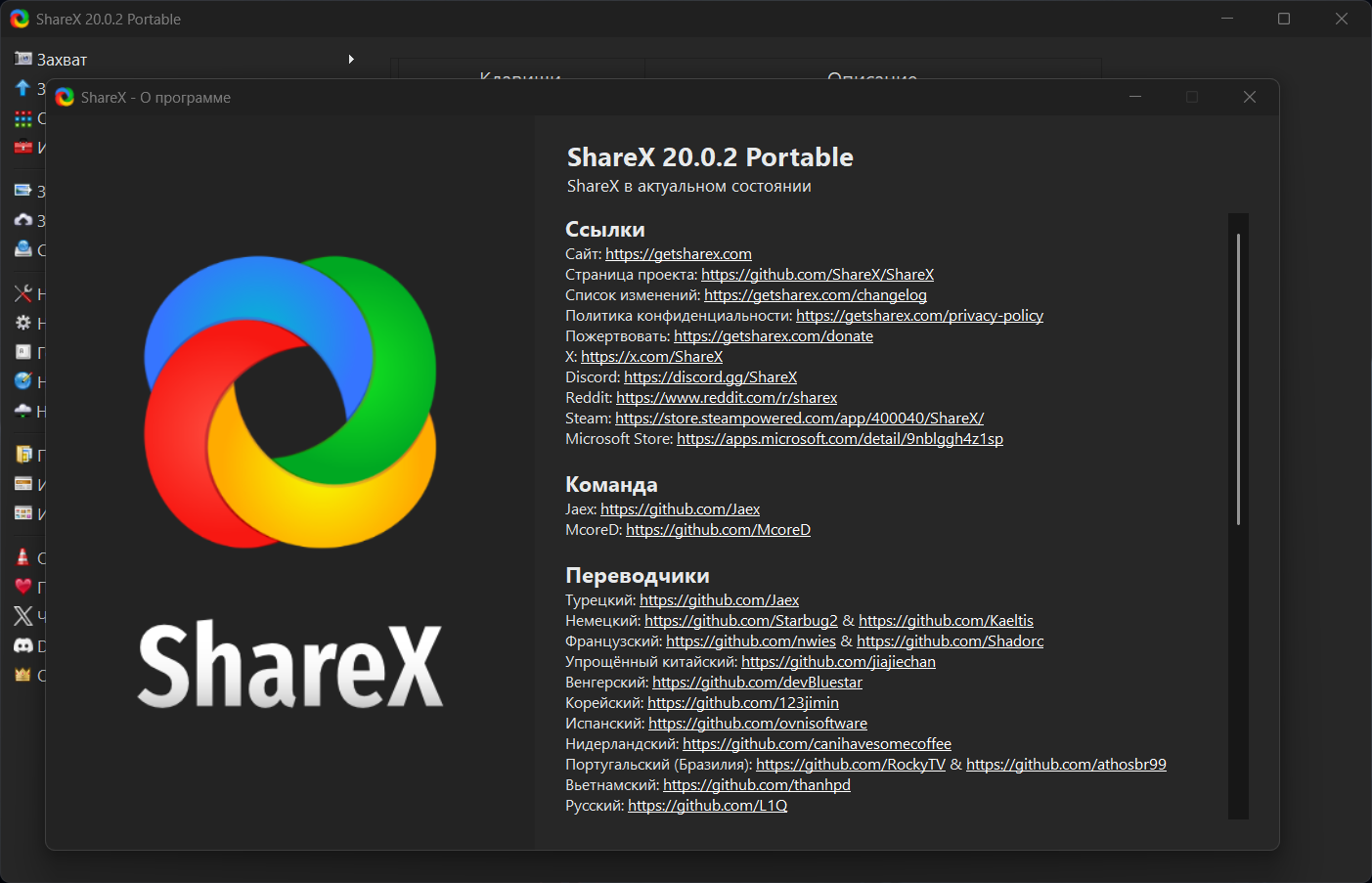Open the github.com/Starbug2 link
The image size is (1372, 883).
click(x=741, y=621)
